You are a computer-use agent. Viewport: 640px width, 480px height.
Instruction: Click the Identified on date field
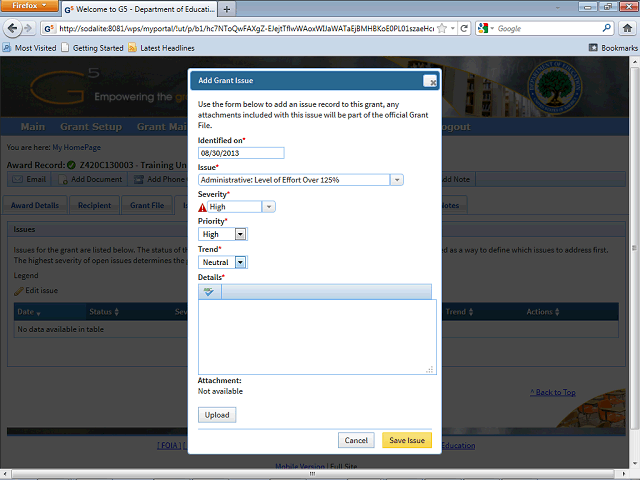tap(241, 153)
